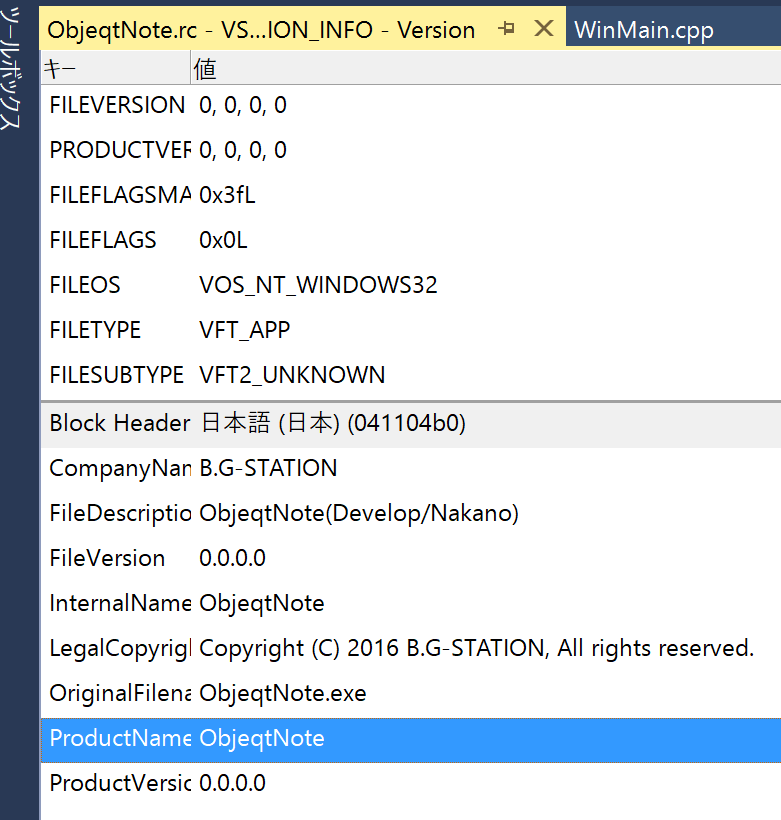Viewport: 781px width, 820px height.
Task: Open the ツールボックス side panel
Action: (x=12, y=69)
